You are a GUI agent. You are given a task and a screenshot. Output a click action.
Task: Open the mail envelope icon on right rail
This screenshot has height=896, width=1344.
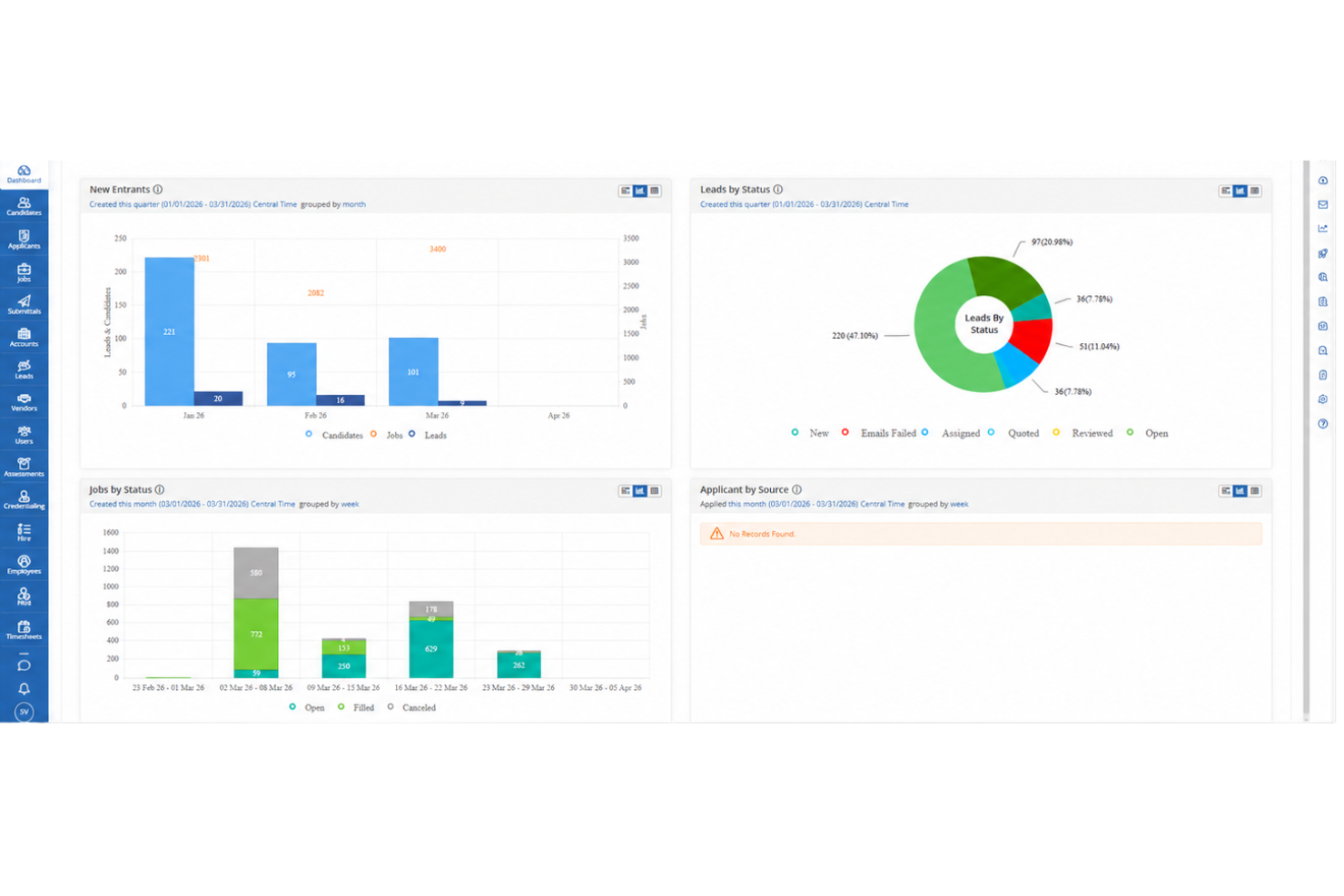pyautogui.click(x=1322, y=204)
